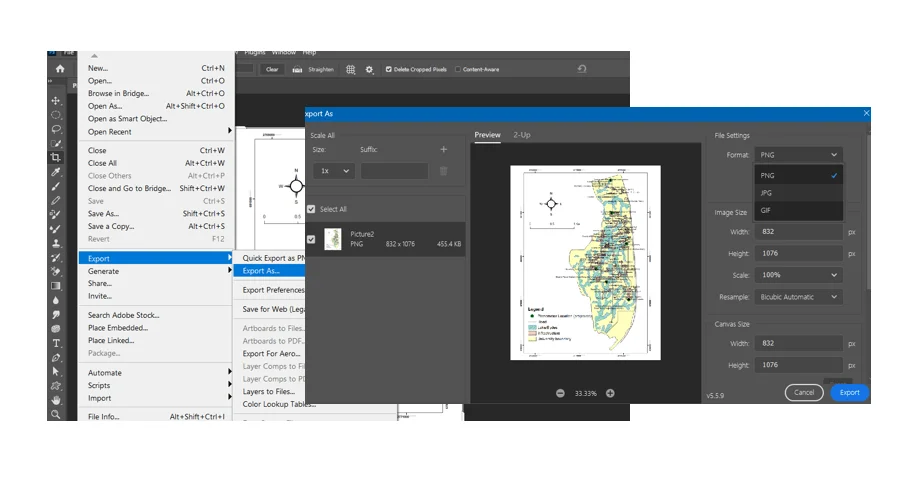Image resolution: width=897 pixels, height=480 pixels.
Task: Choose Open as Smart Object...
Action: 156,118
